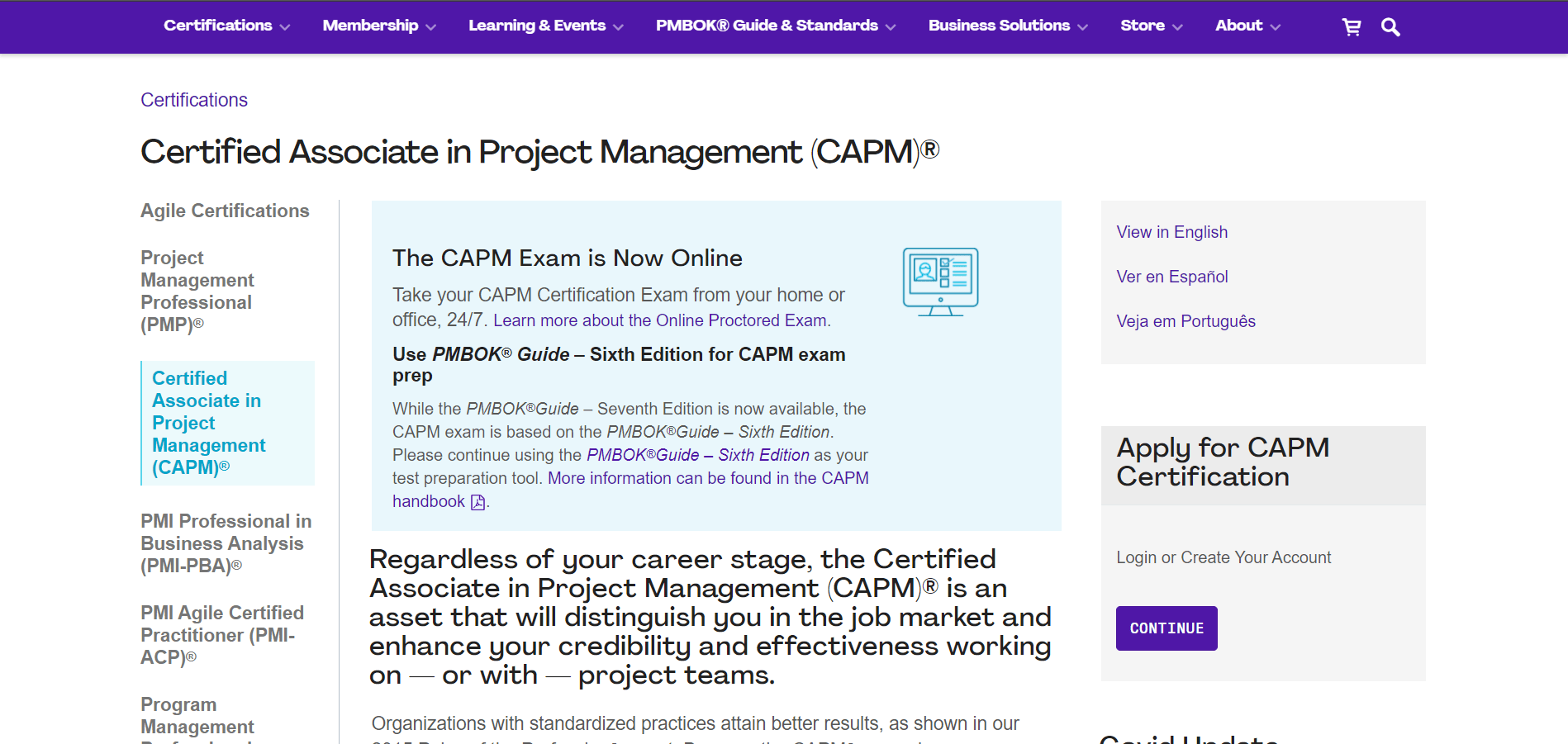The height and width of the screenshot is (744, 1568).
Task: Click the search magnifier icon
Action: [1390, 27]
